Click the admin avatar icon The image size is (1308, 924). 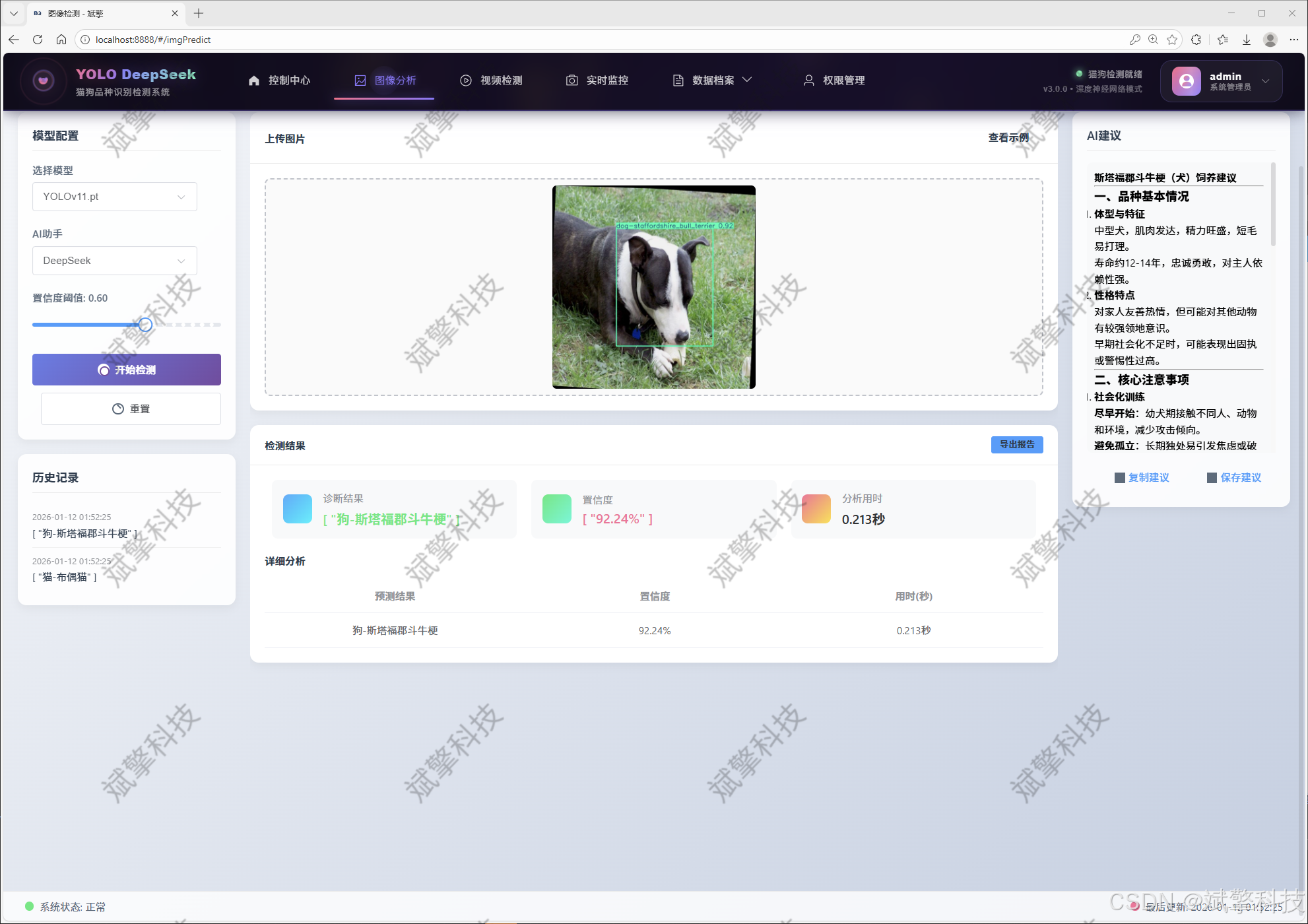point(1186,81)
